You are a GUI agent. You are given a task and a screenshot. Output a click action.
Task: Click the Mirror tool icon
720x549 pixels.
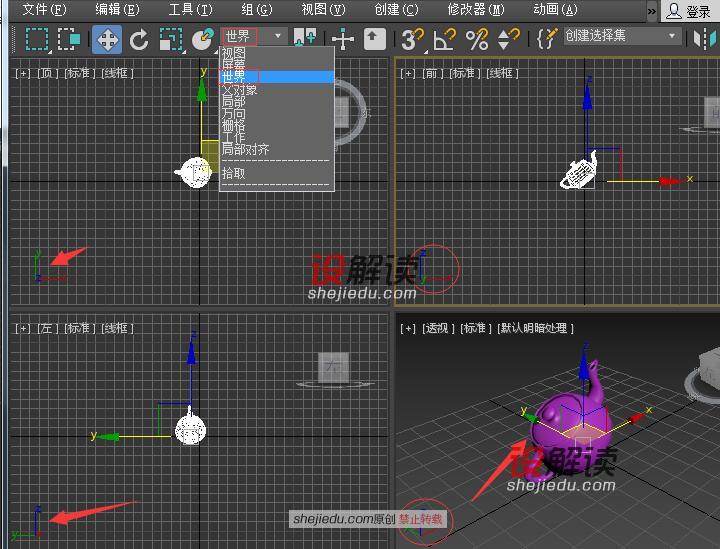[x=705, y=39]
